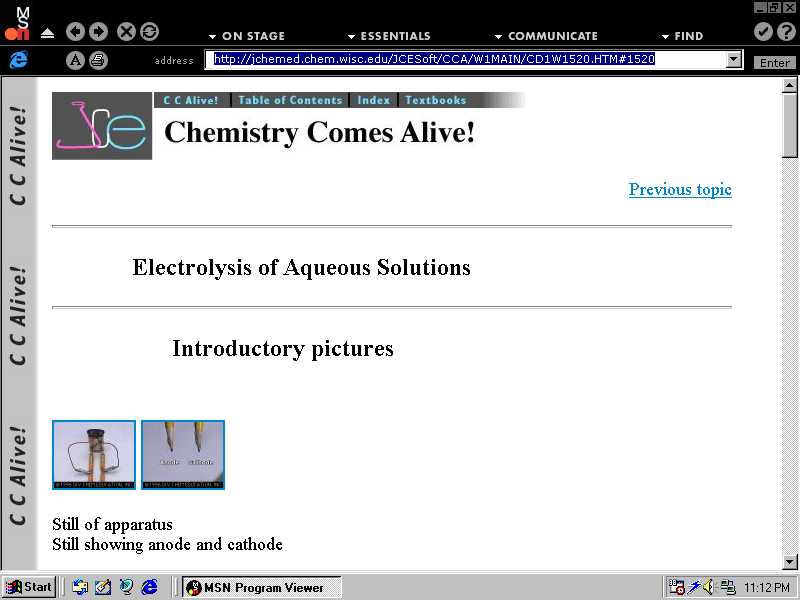This screenshot has width=800, height=600.
Task: Select the Textbooks navigation tab
Action: click(x=435, y=100)
